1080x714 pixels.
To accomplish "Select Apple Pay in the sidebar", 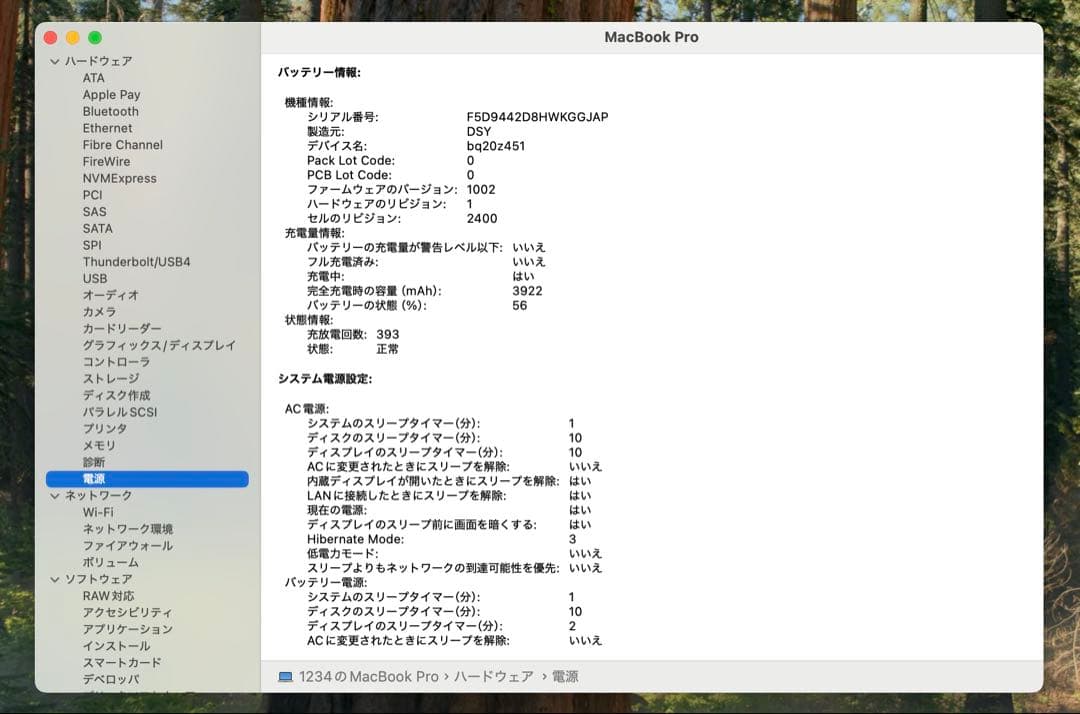I will coord(113,94).
